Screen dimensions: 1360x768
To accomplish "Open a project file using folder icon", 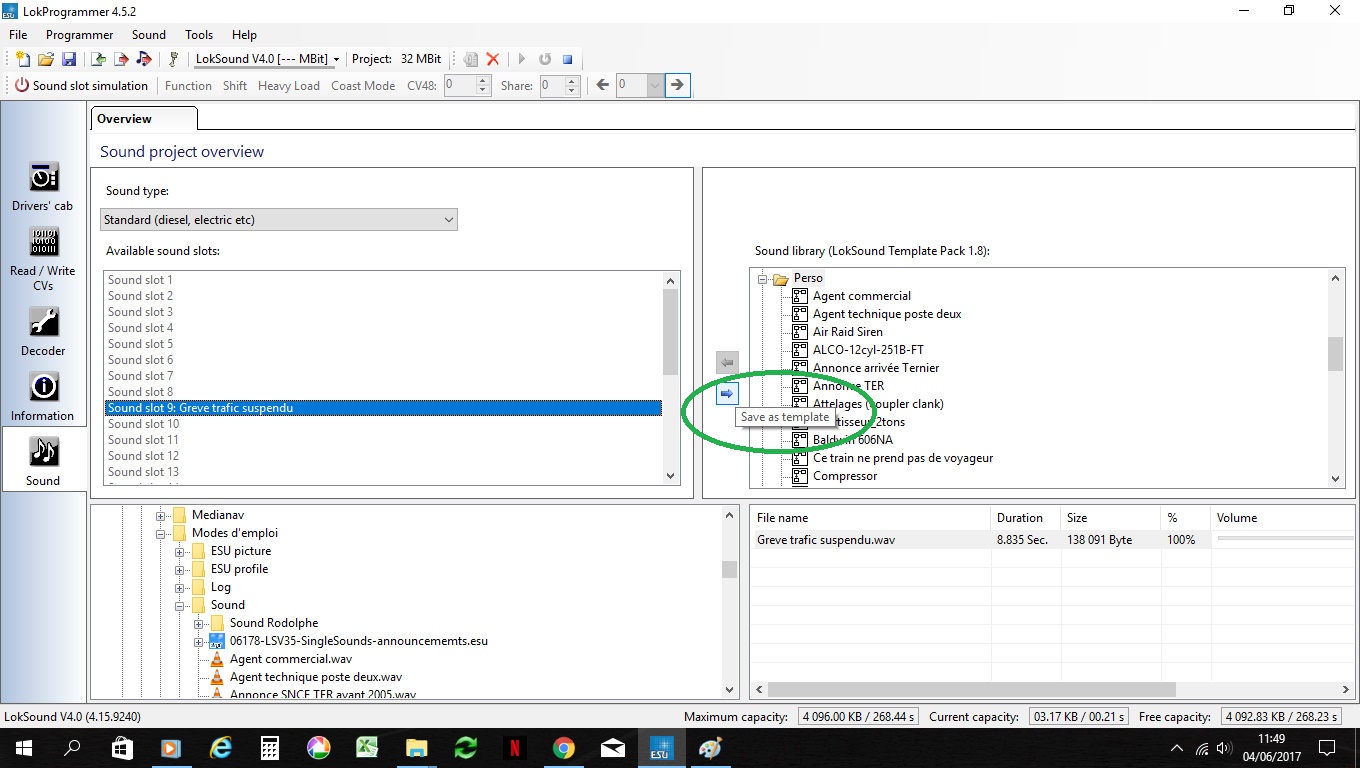I will [x=46, y=60].
